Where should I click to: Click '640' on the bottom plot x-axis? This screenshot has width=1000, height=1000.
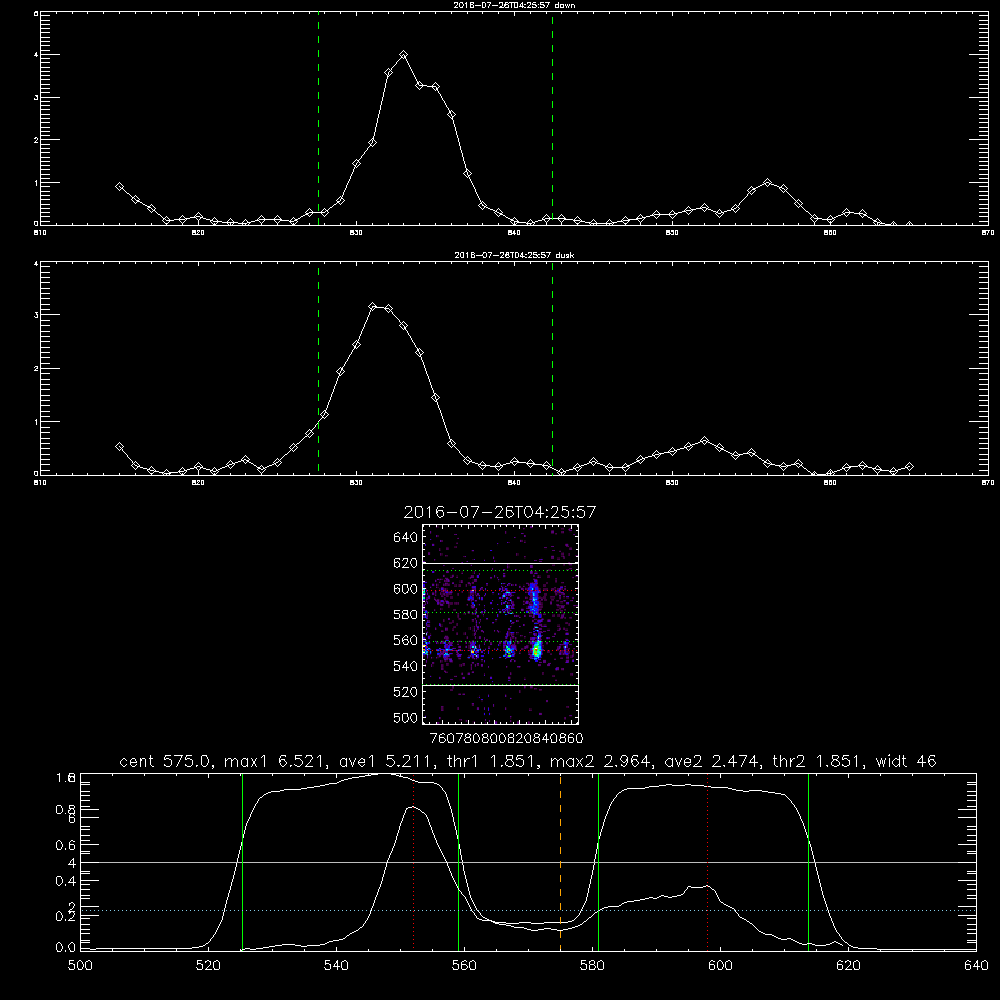[x=976, y=966]
